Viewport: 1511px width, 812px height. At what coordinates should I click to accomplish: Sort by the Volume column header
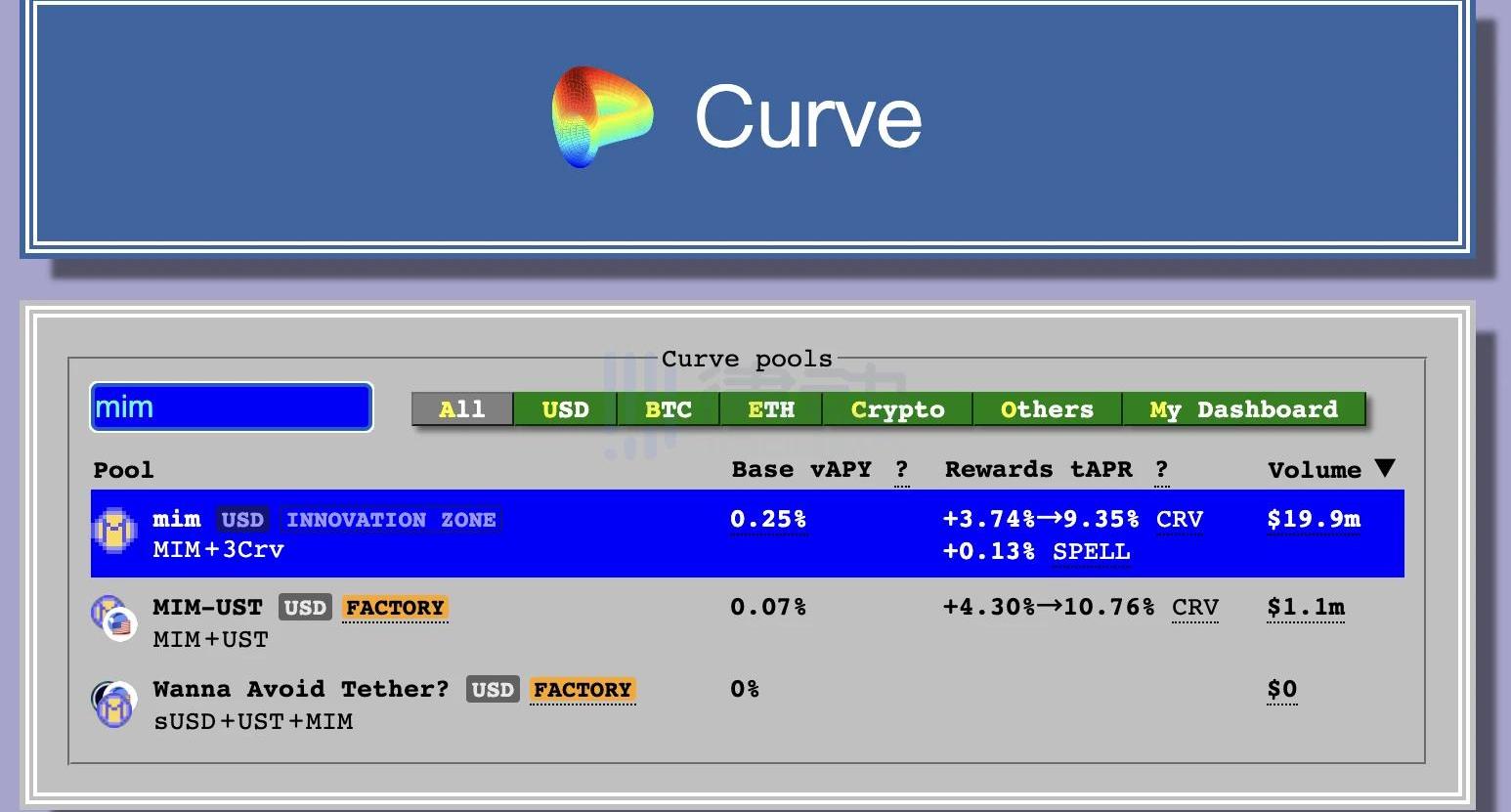click(x=1315, y=470)
